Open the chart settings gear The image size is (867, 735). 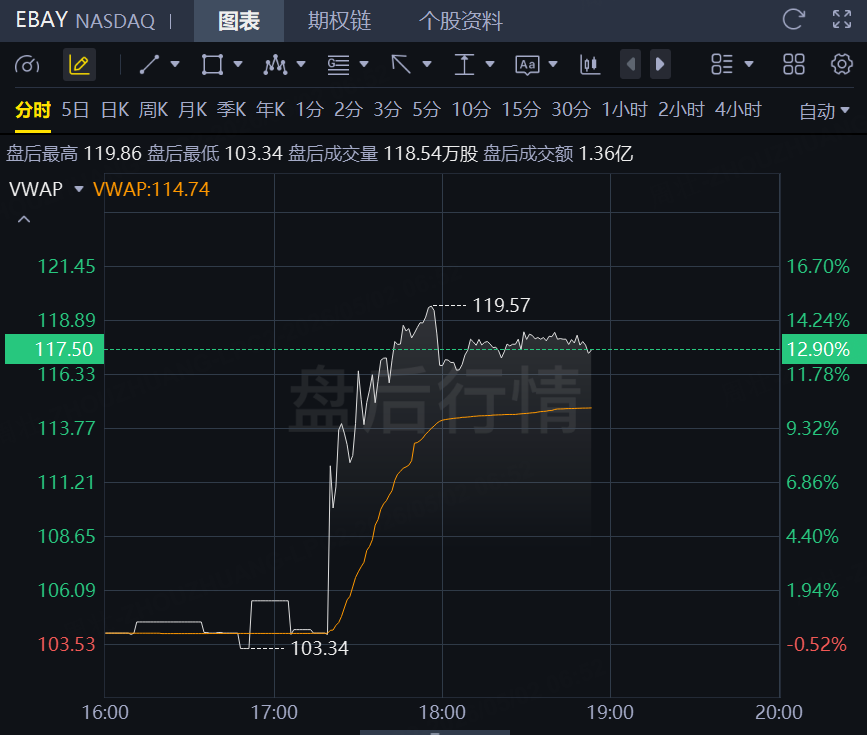point(842,64)
